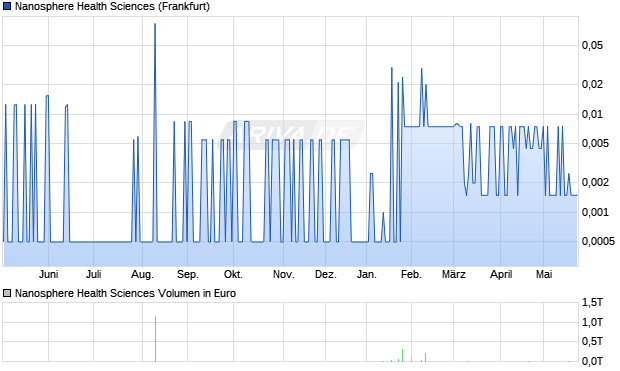Click the 0,0005 price axis label
The width and height of the screenshot is (620, 371).
(598, 241)
